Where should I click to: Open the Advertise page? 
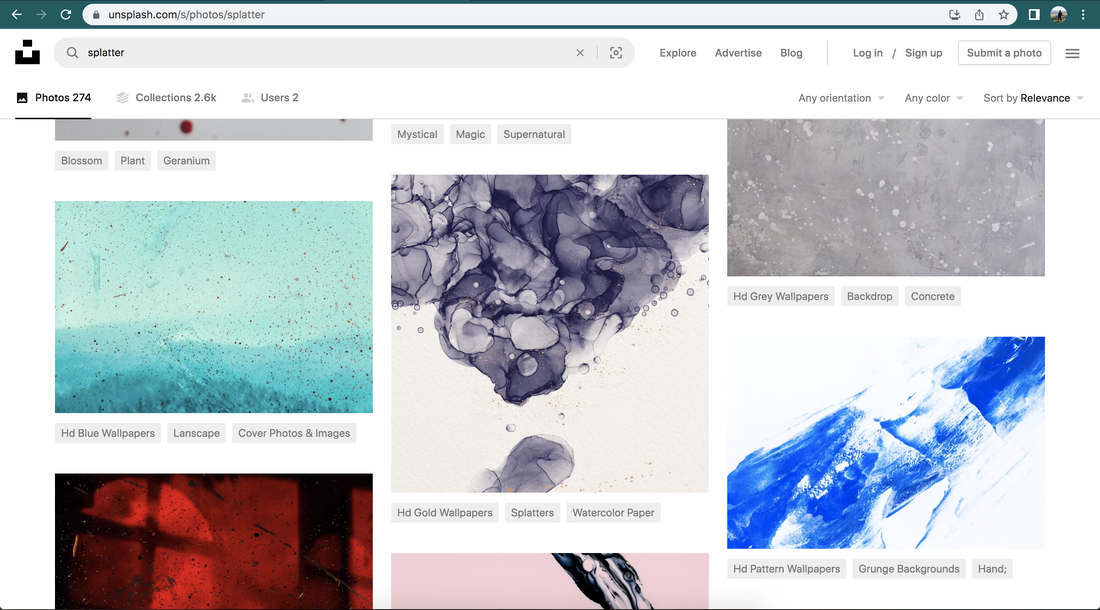click(738, 53)
